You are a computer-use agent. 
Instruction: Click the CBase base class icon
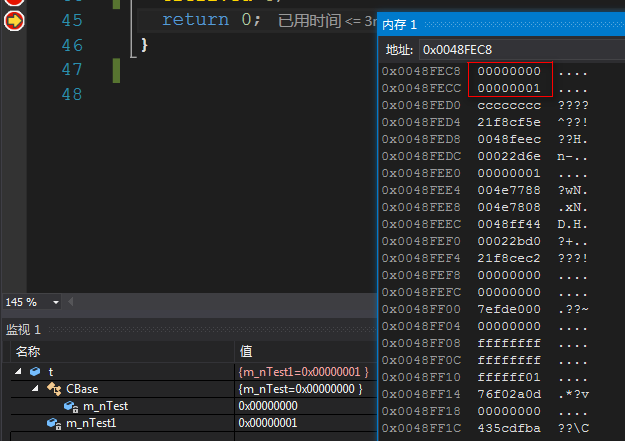(x=54, y=389)
